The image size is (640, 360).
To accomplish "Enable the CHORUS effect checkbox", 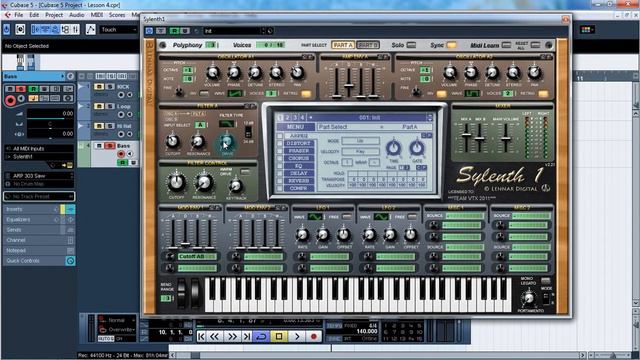I will click(280, 158).
